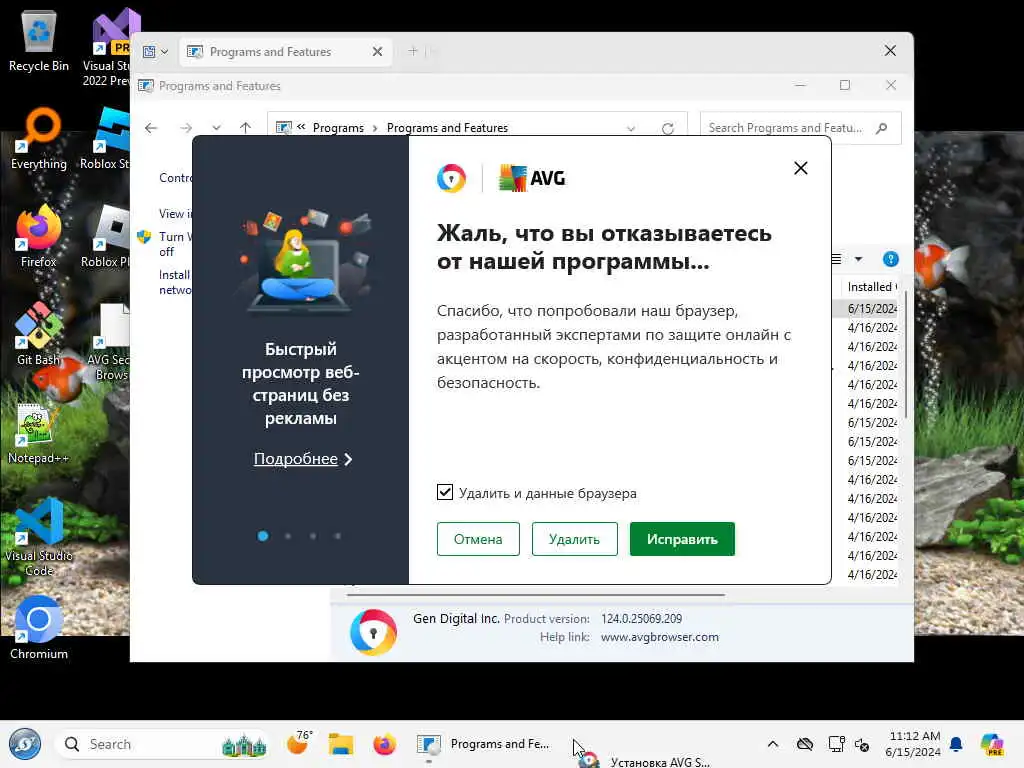Screen dimensions: 1024x768
Task: Click the Отмена (Cancel) button
Action: point(478,539)
